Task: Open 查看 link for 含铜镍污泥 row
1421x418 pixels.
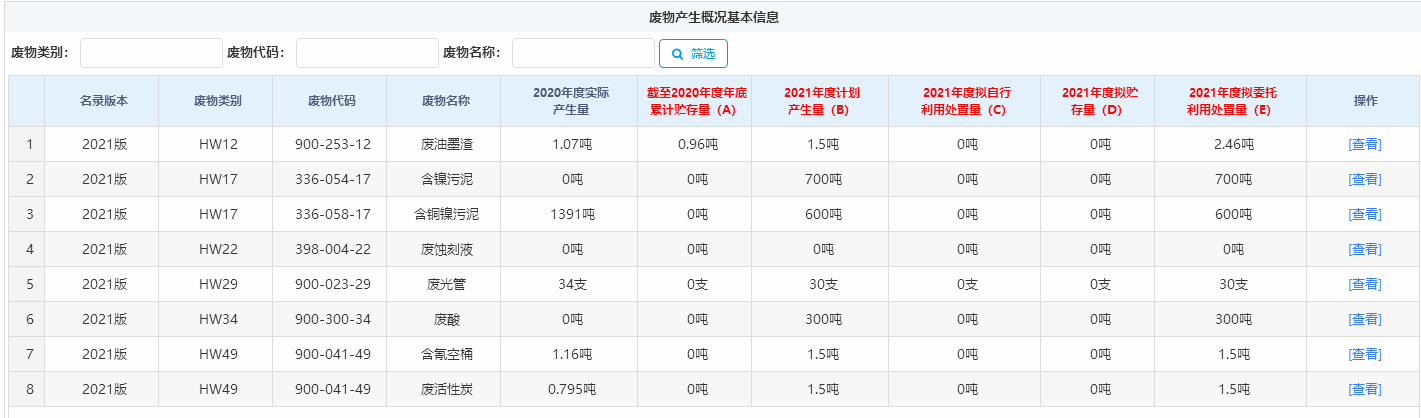Action: coord(1365,214)
